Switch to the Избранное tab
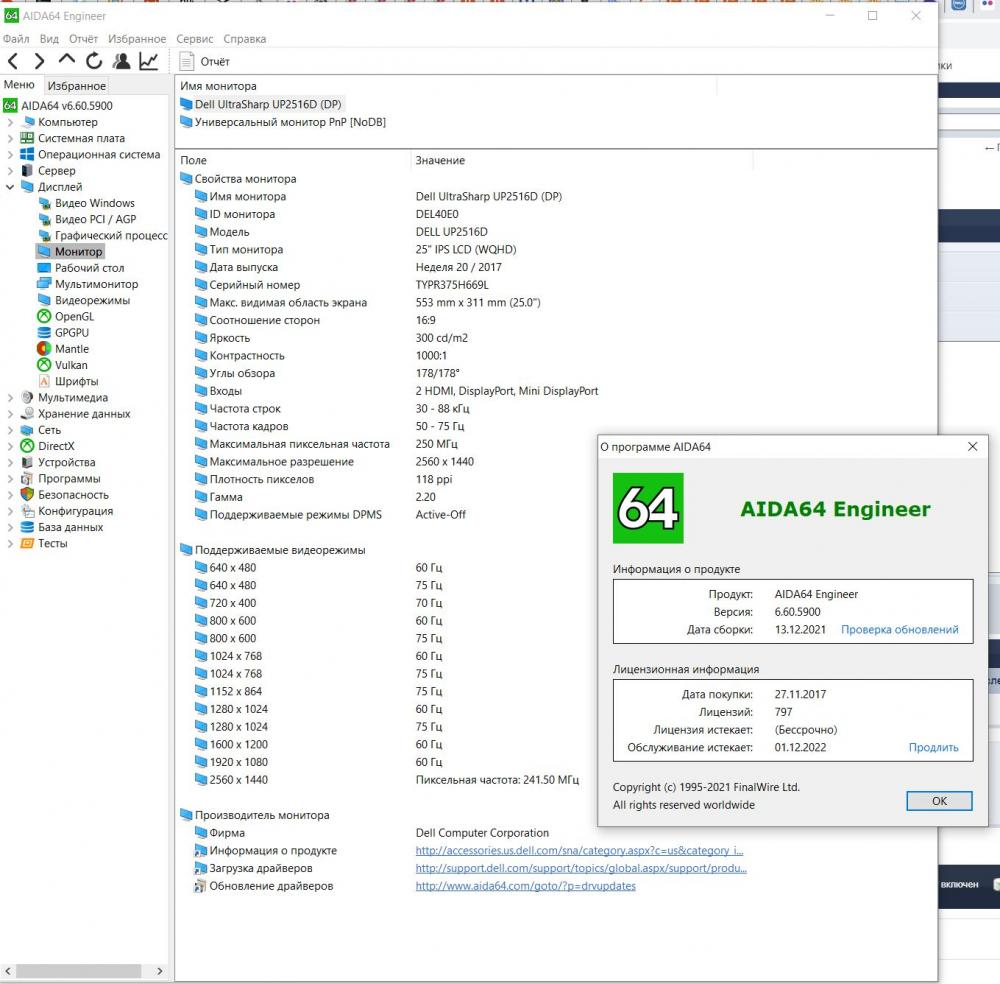The width and height of the screenshot is (1000, 984). pos(77,85)
